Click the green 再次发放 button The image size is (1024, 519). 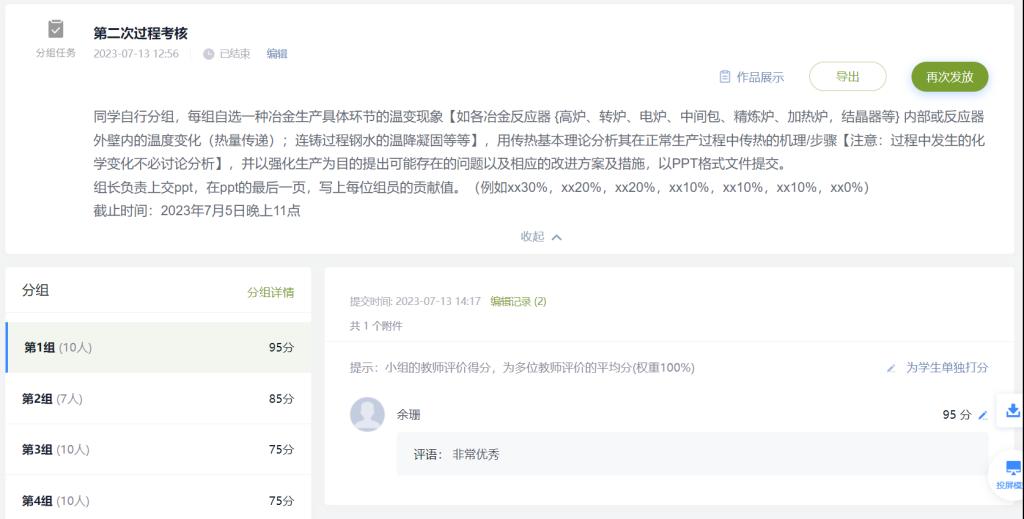(x=950, y=77)
